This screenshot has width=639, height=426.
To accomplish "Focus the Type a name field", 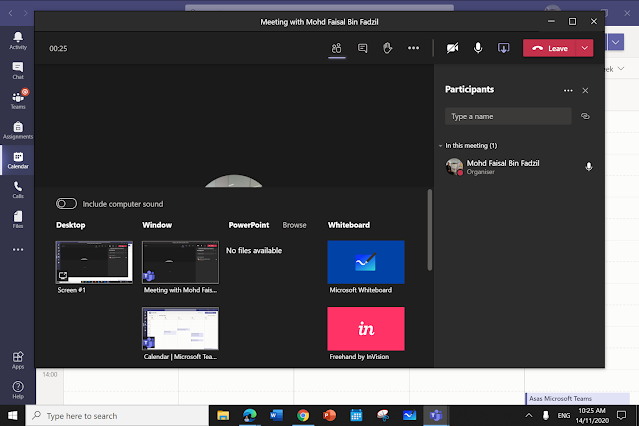I will (x=508, y=116).
